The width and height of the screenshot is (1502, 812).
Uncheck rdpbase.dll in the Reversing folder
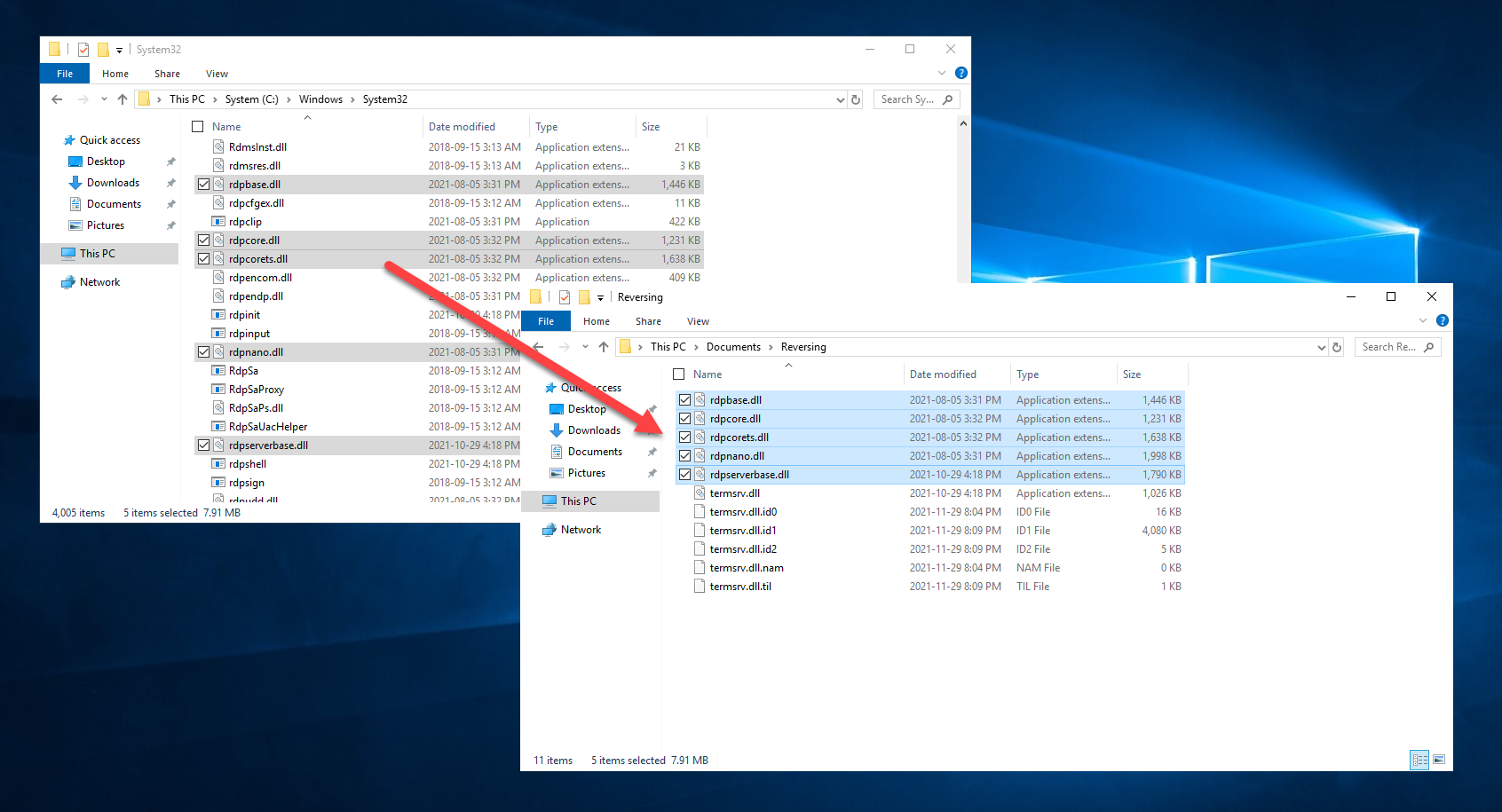tap(684, 400)
